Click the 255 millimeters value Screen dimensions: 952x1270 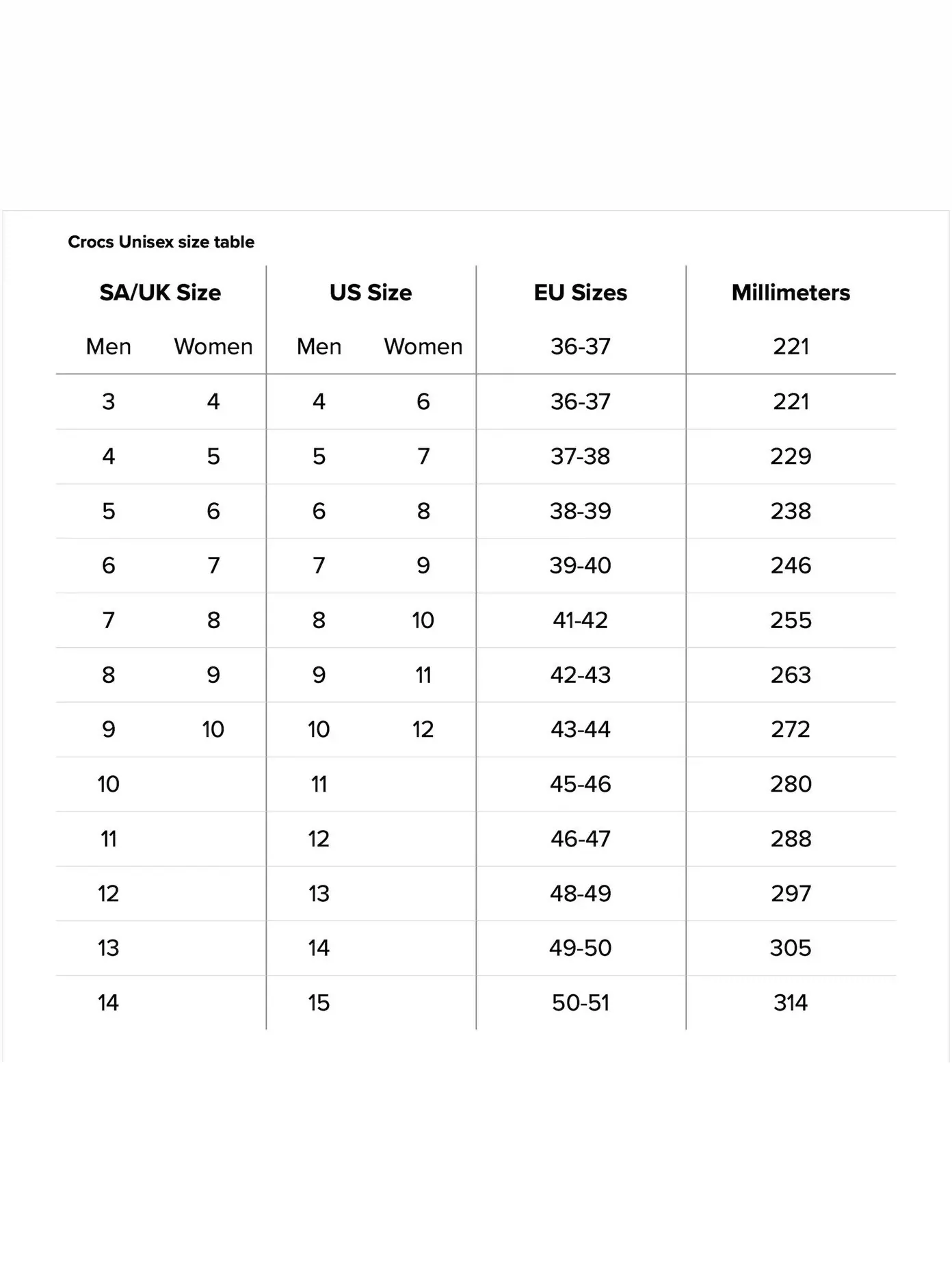pyautogui.click(x=791, y=621)
